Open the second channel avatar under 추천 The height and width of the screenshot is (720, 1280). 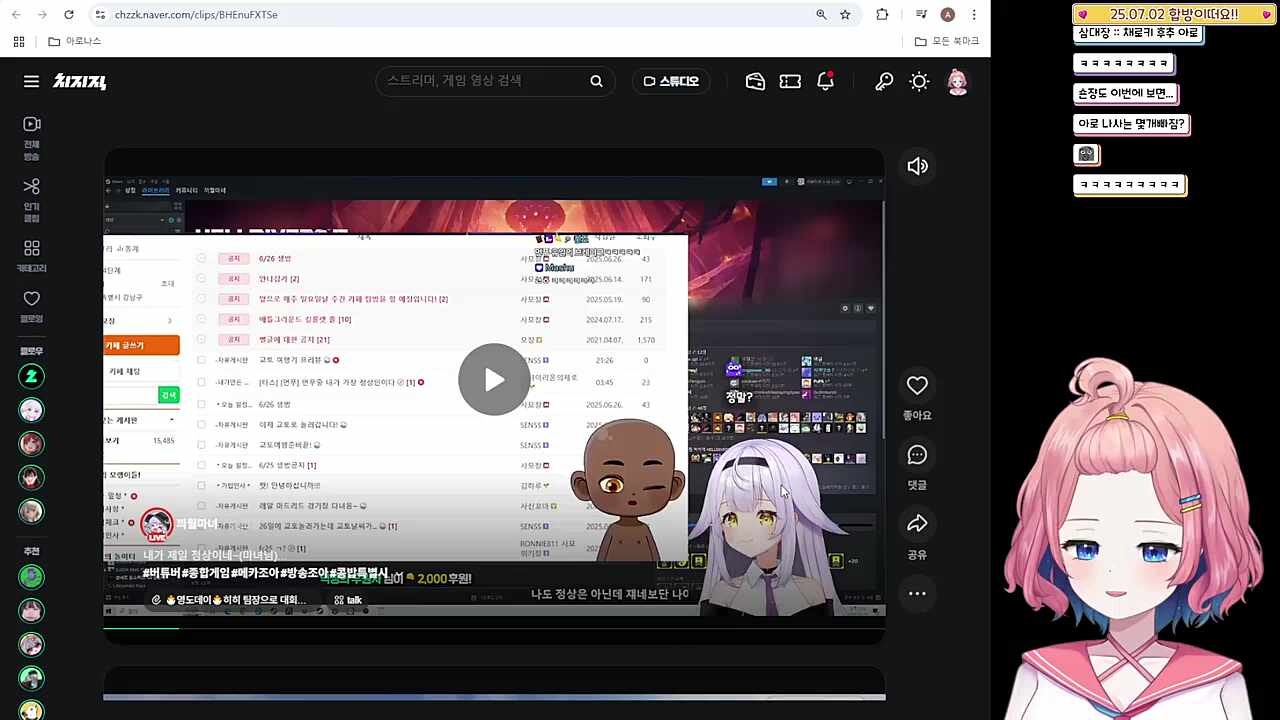pyautogui.click(x=31, y=610)
